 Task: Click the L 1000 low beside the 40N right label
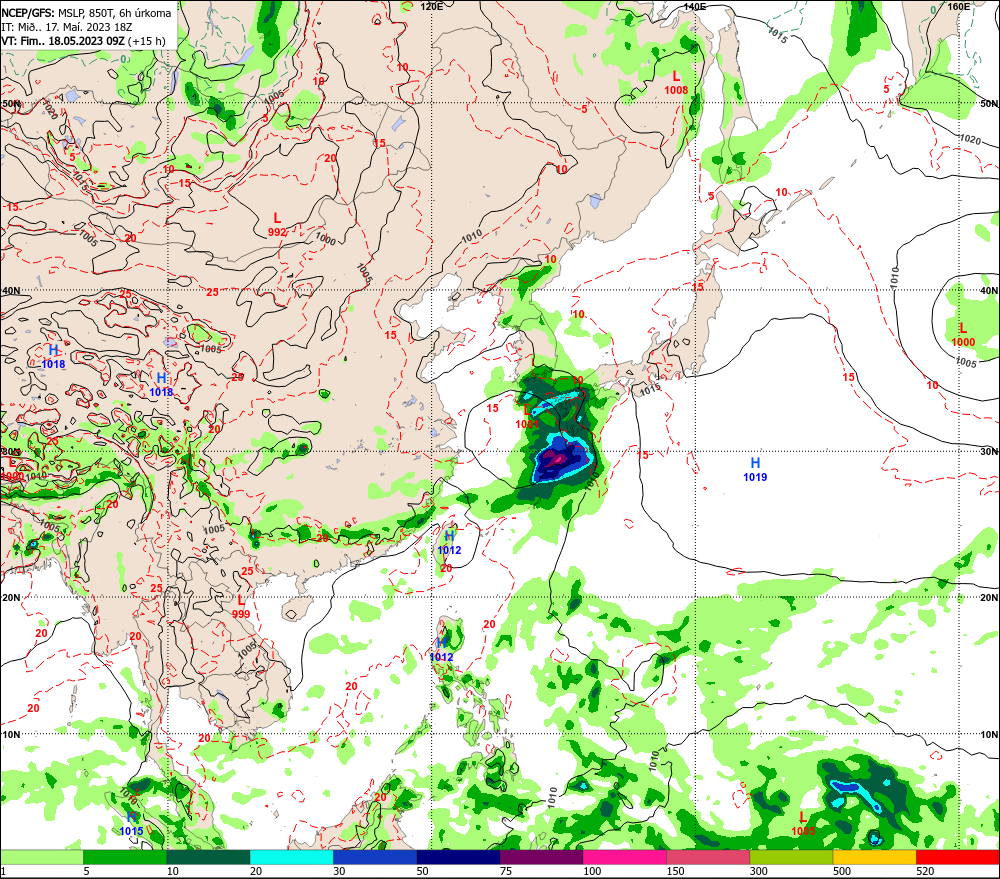[x=963, y=335]
